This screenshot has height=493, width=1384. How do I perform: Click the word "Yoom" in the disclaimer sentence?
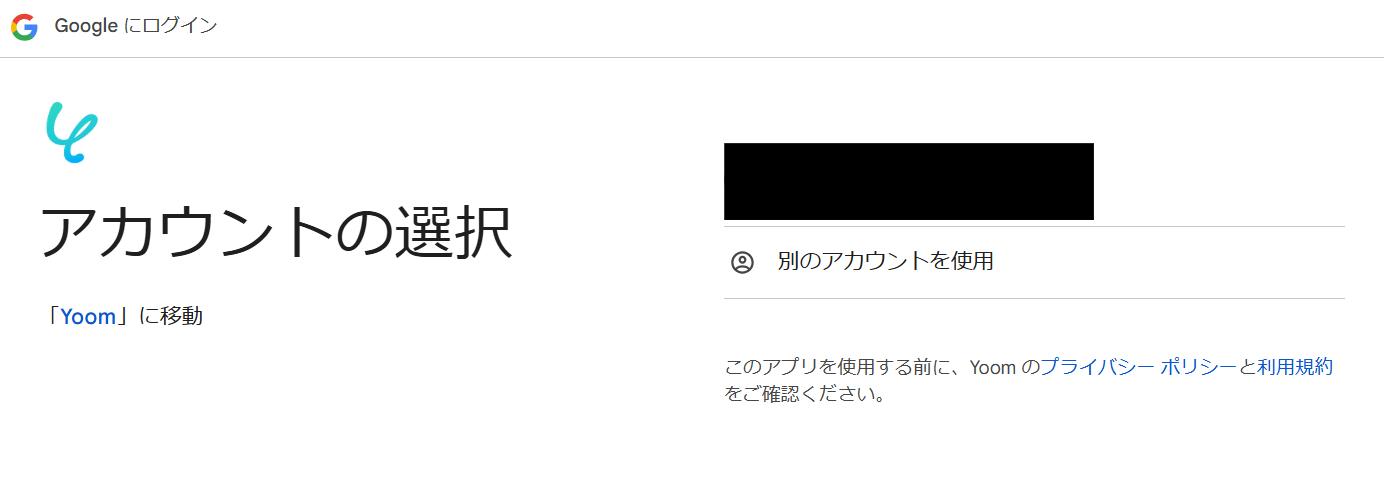pyautogui.click(x=992, y=367)
